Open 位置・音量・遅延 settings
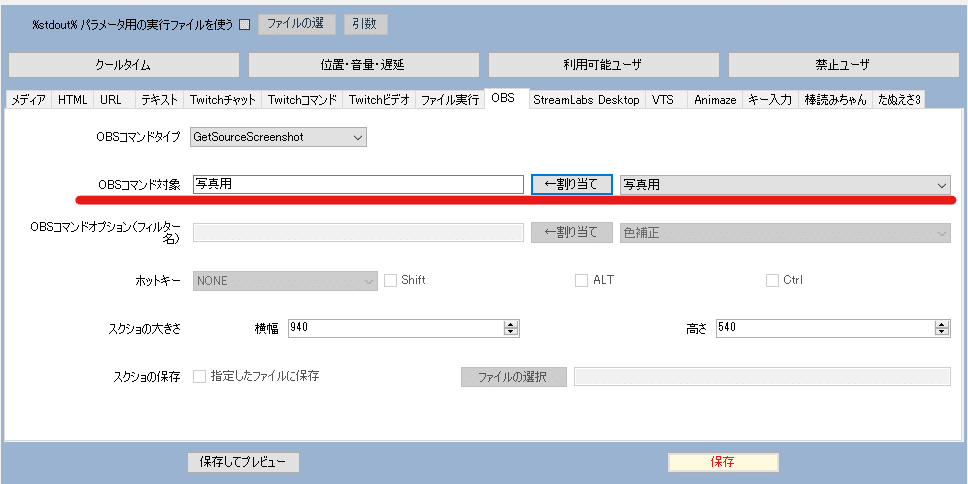The width and height of the screenshot is (968, 484). click(x=364, y=65)
